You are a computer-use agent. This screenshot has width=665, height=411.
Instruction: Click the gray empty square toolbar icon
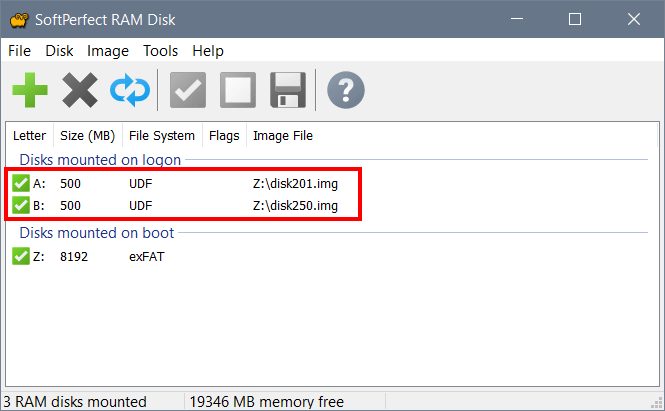click(238, 90)
